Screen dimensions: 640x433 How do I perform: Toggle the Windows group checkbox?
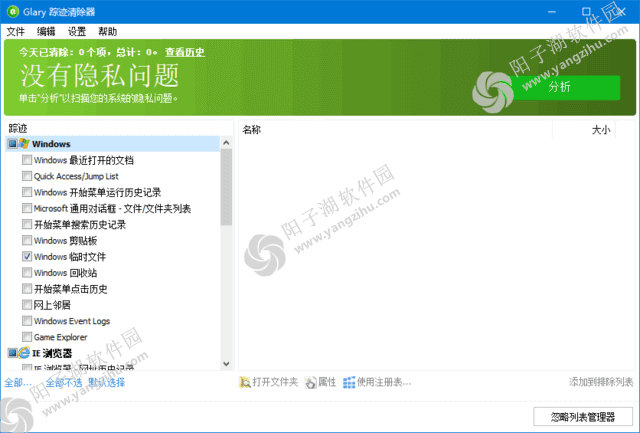point(12,144)
